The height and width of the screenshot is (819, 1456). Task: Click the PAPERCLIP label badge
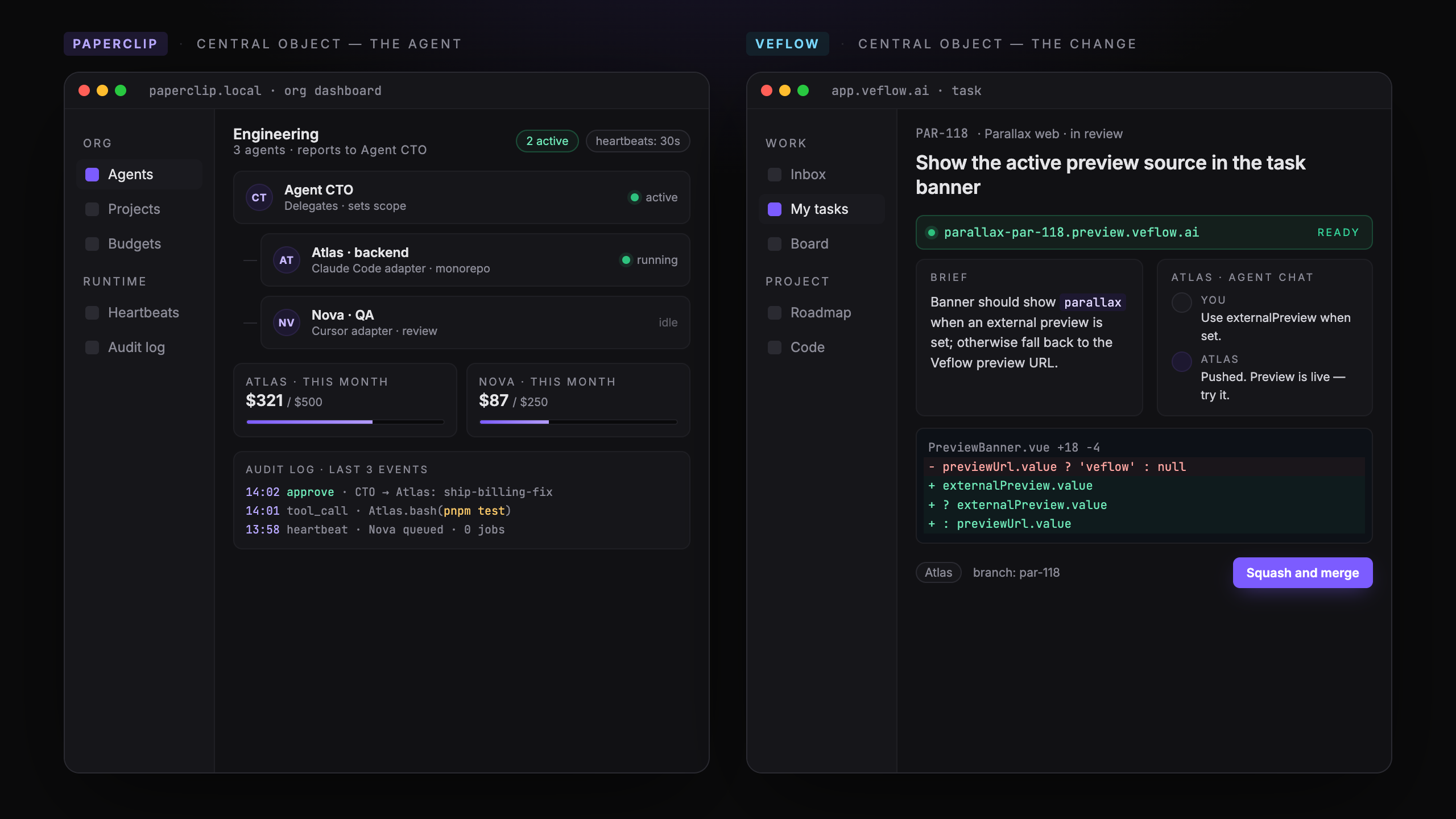point(115,44)
